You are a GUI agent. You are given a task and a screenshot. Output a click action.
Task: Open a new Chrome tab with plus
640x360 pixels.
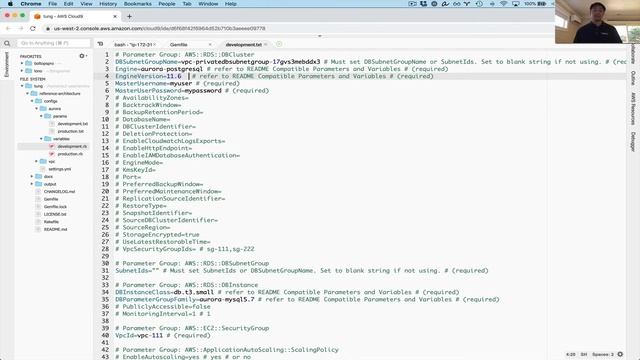click(x=129, y=16)
